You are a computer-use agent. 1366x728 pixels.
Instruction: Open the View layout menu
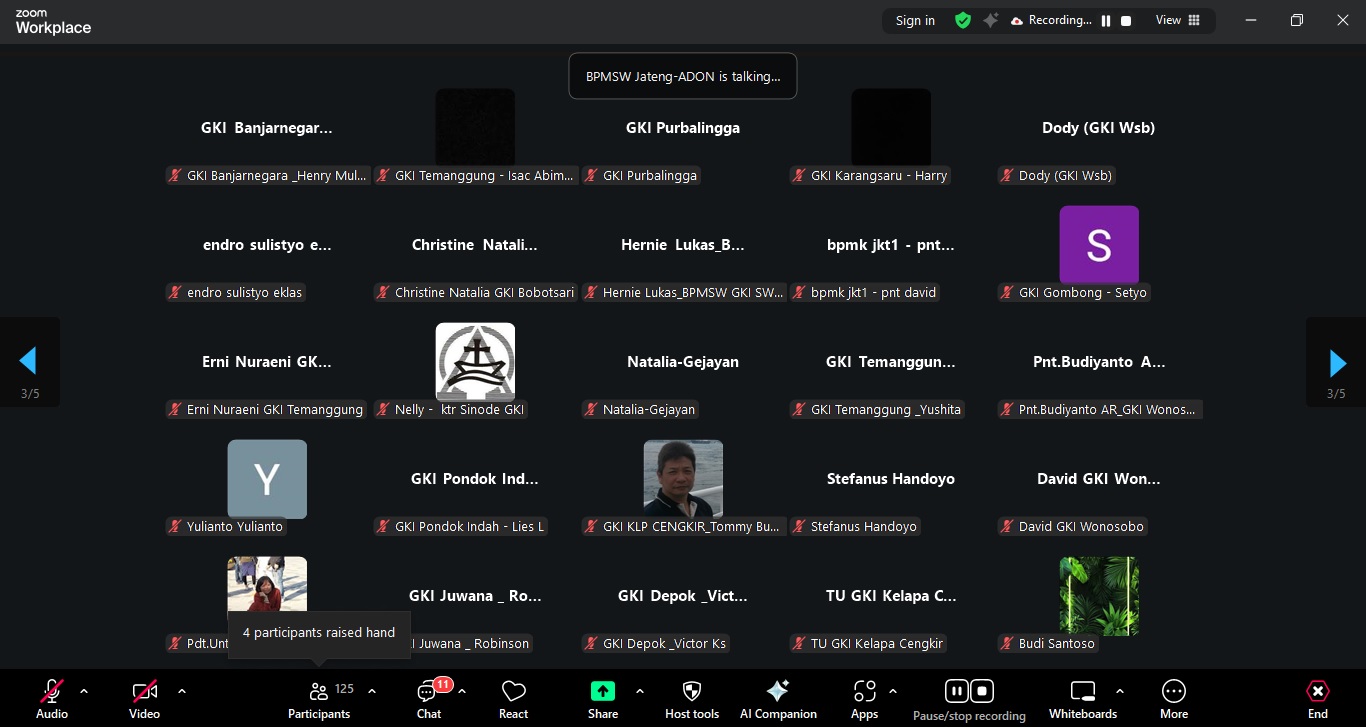point(1178,20)
